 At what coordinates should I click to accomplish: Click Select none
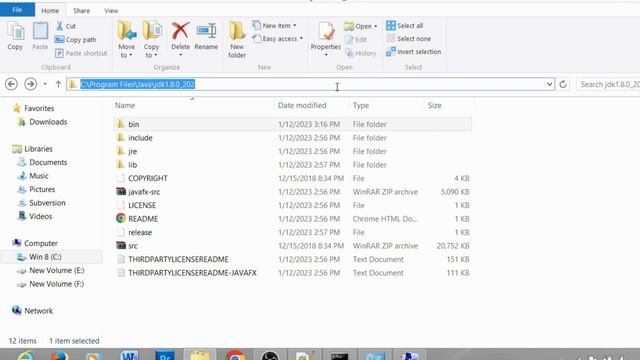pyautogui.click(x=409, y=39)
